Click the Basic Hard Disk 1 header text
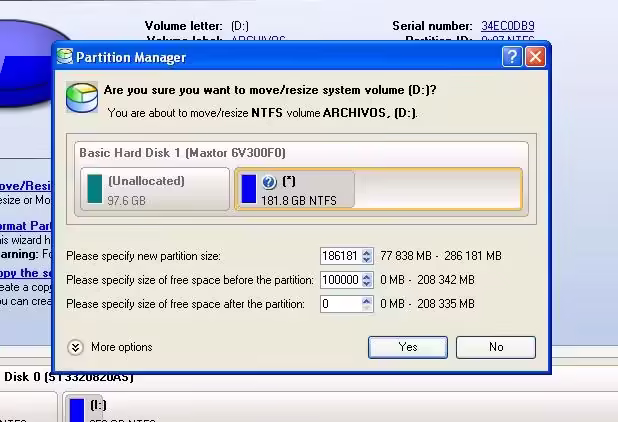The height and width of the screenshot is (422, 618). click(182, 153)
